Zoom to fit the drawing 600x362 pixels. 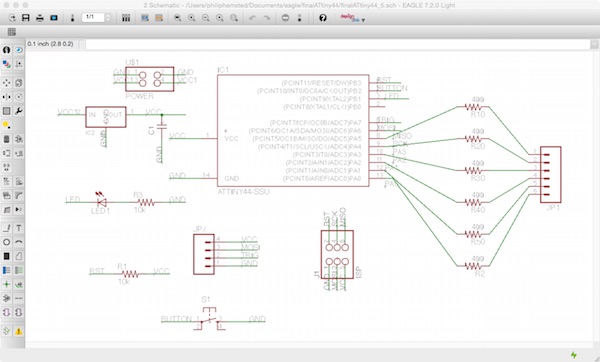178,18
